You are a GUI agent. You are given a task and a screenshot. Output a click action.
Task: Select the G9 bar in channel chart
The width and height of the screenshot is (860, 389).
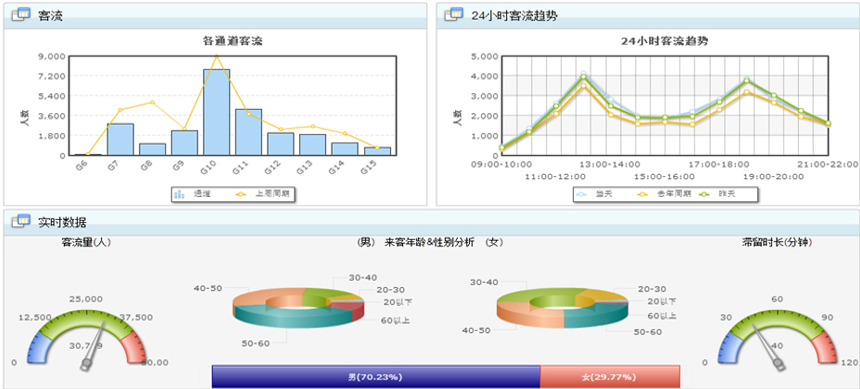coord(184,143)
